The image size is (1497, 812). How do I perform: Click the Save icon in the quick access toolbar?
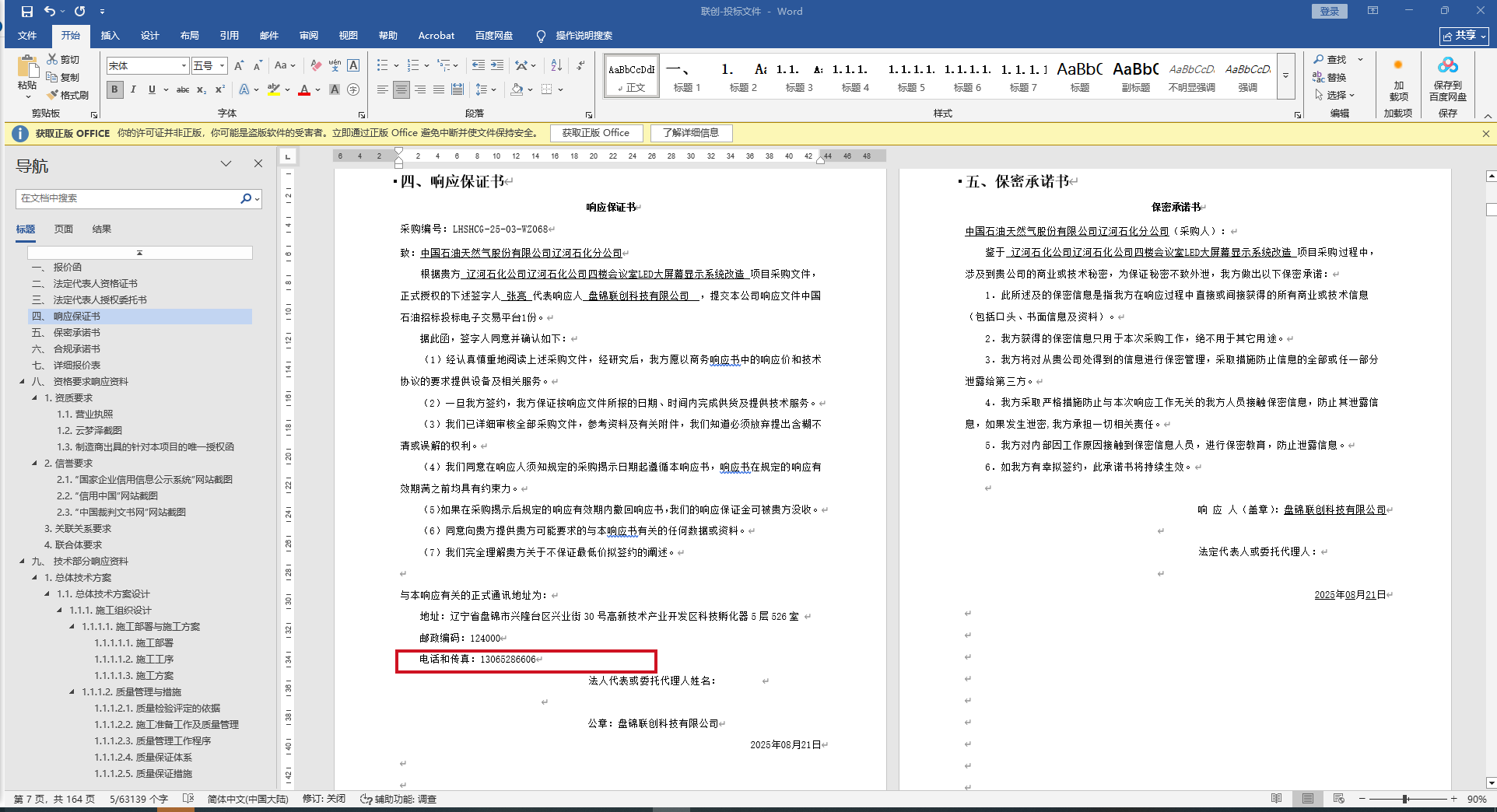coord(27,12)
